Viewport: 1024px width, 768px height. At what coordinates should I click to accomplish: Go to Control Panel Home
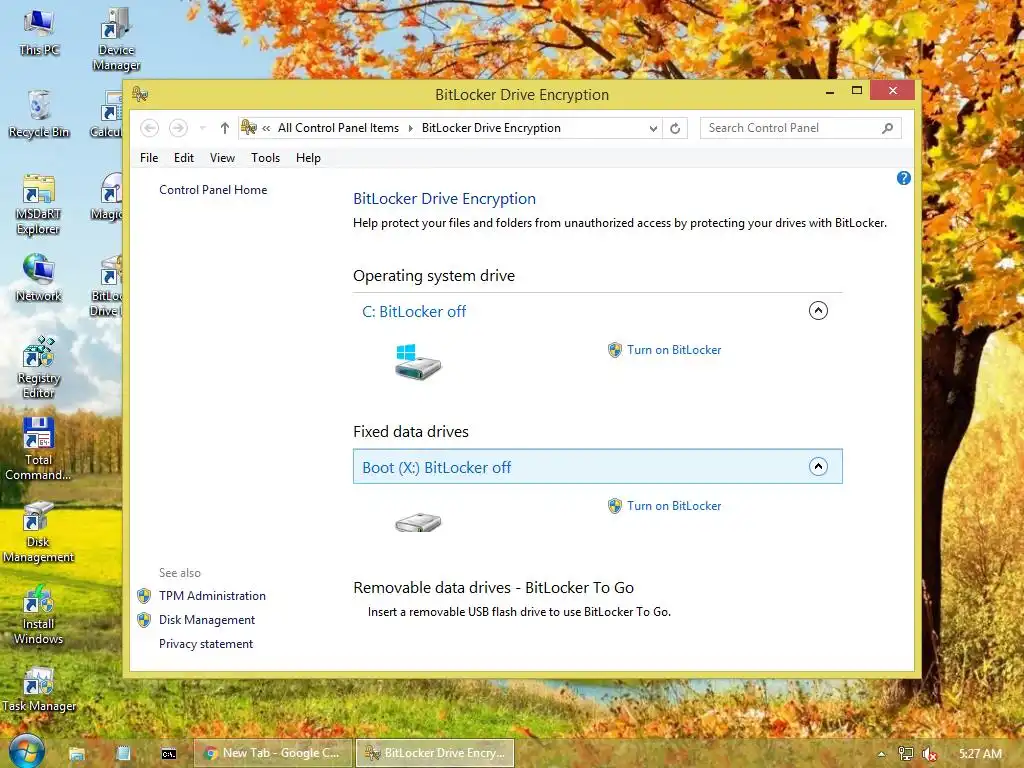pos(213,190)
